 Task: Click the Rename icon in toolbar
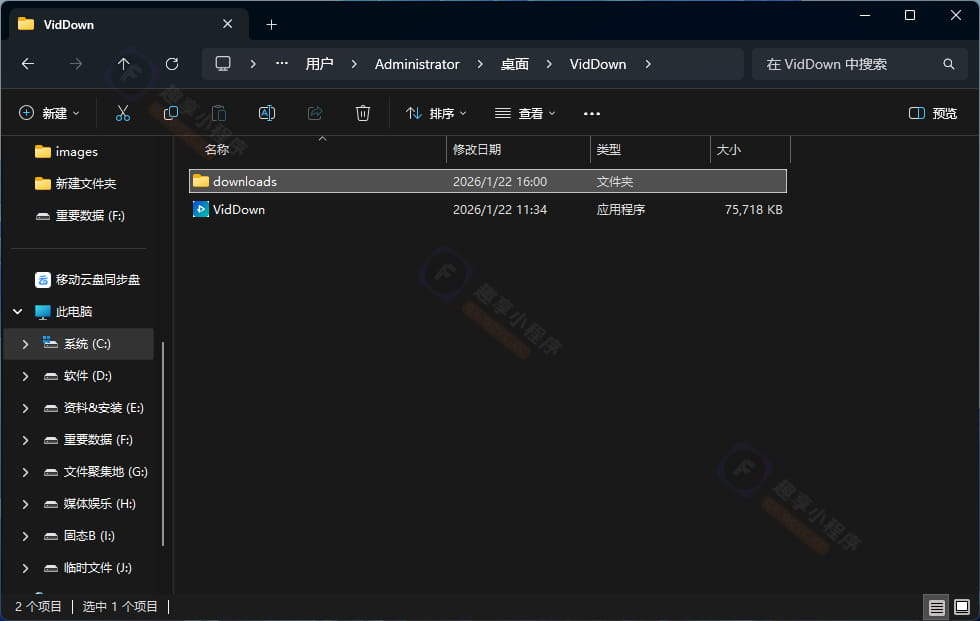[267, 113]
